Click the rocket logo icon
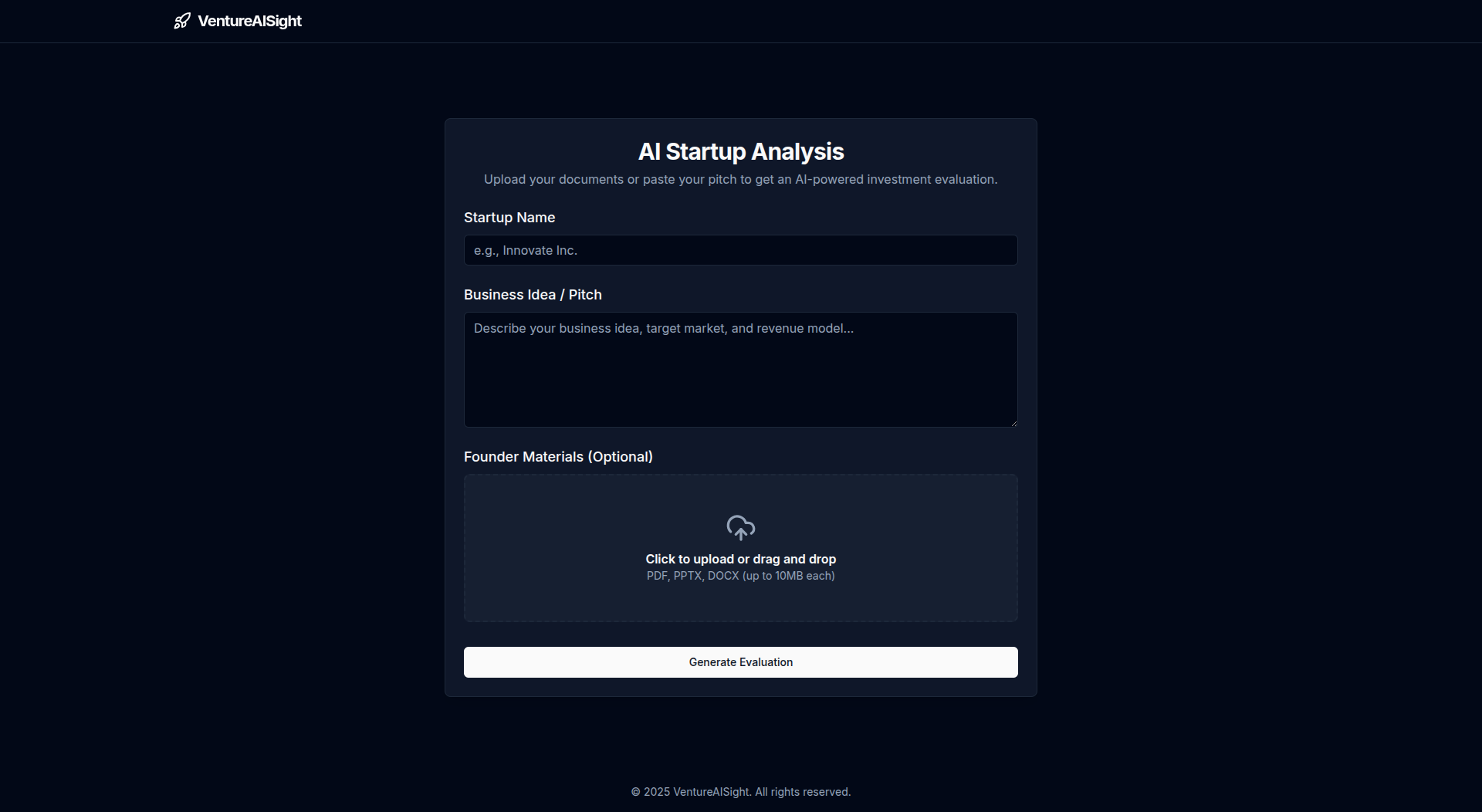The height and width of the screenshot is (812, 1482). (x=182, y=21)
